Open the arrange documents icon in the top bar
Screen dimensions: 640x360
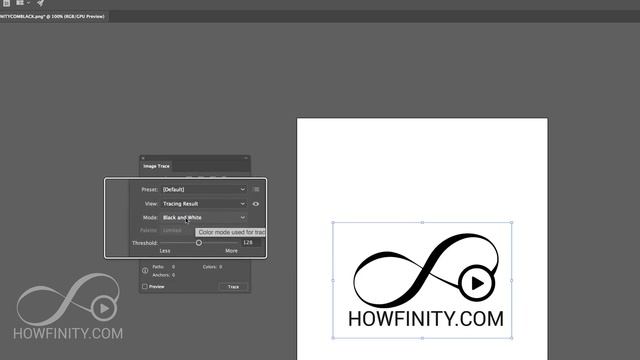(22, 3)
